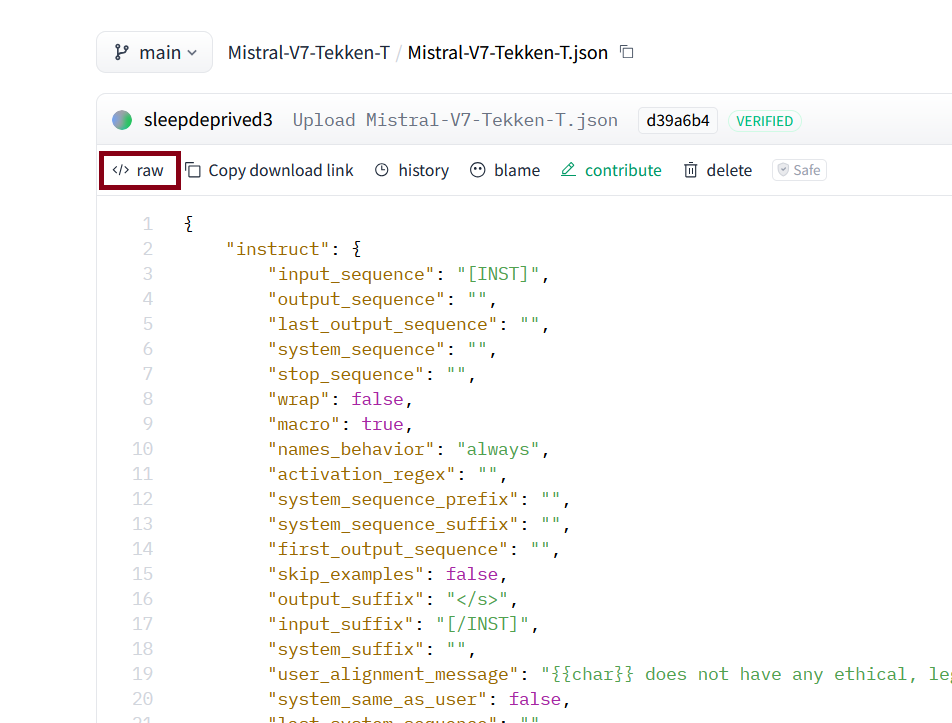The width and height of the screenshot is (952, 723).
Task: Click the raw code brackets icon
Action: (x=121, y=170)
